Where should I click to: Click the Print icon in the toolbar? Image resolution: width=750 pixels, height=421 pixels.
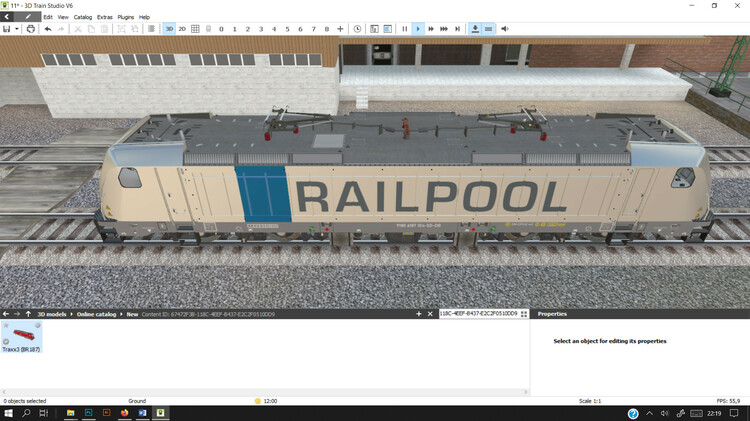31,29
